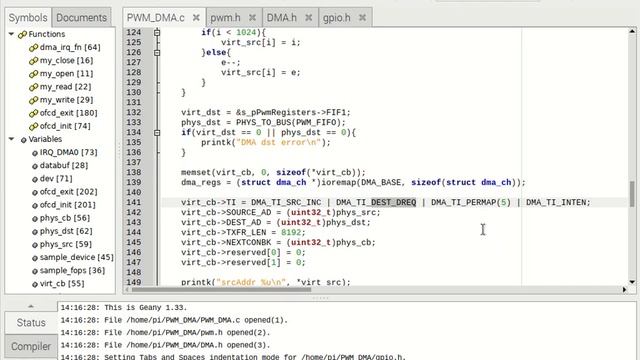Viewport: 640px width, 360px height.
Task: Collapse the Functions tree group
Action: pos(11,34)
